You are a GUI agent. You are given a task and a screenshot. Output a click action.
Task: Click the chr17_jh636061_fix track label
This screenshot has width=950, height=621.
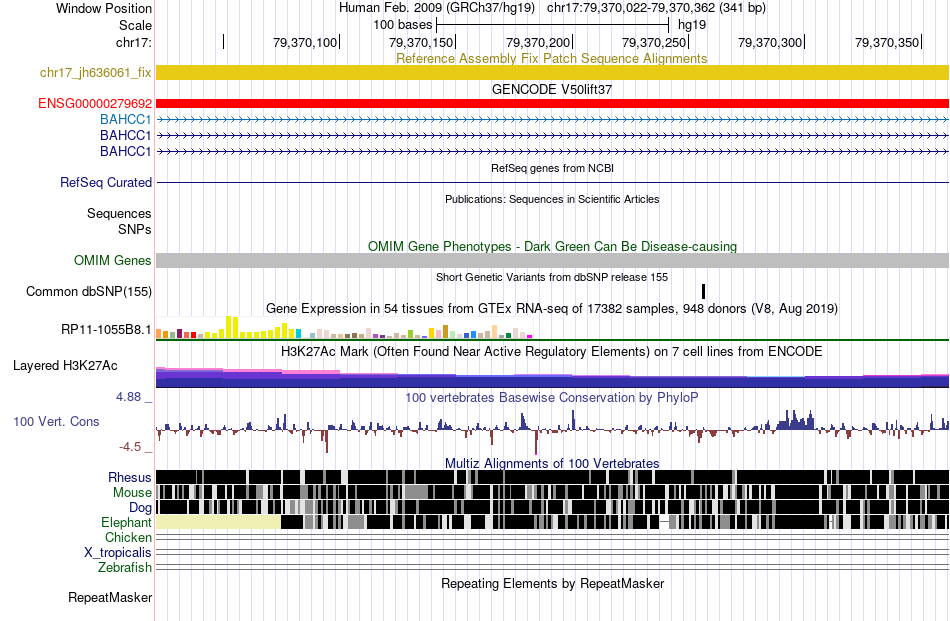coord(96,73)
